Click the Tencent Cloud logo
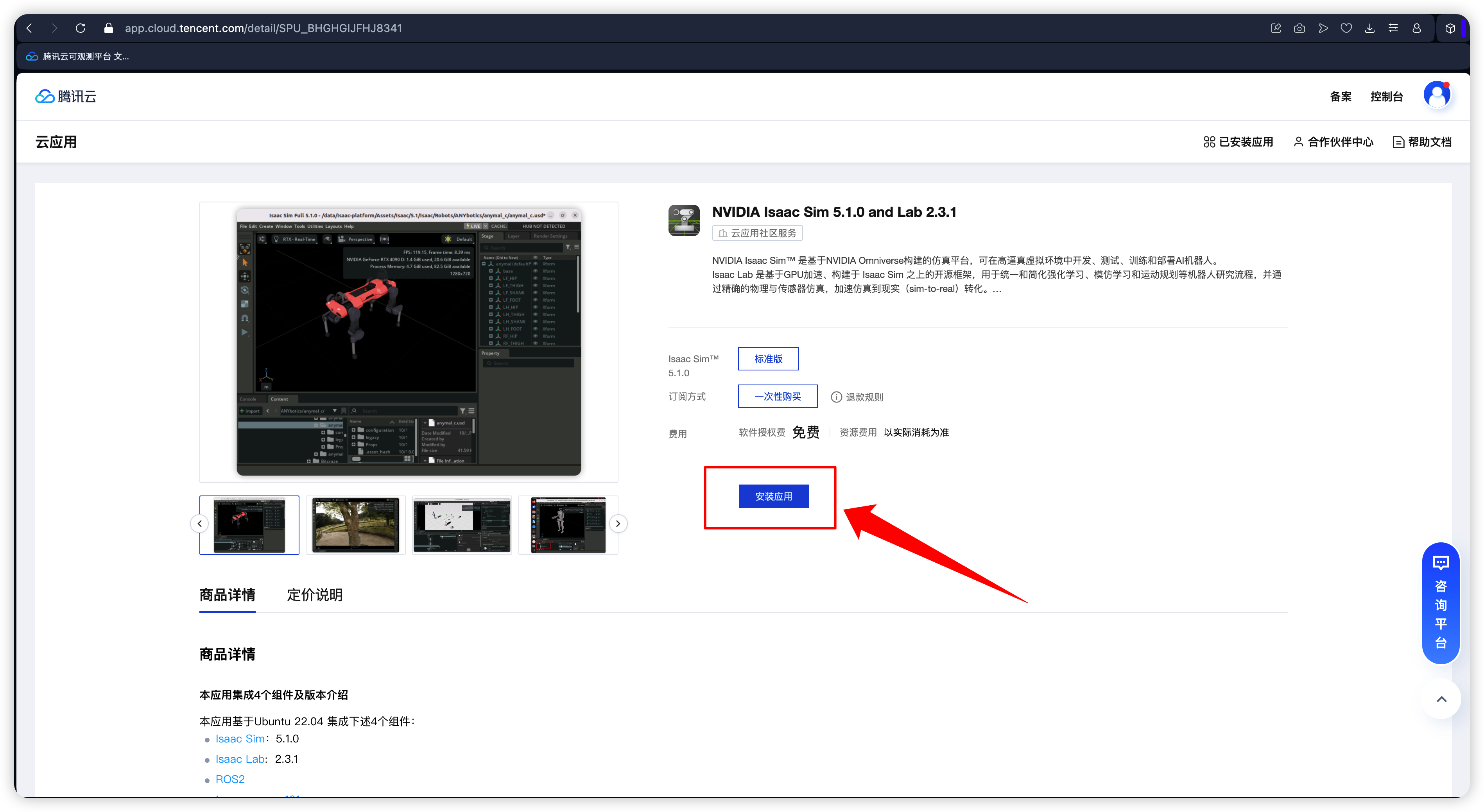Screen dimensions: 1484x812 [66, 96]
